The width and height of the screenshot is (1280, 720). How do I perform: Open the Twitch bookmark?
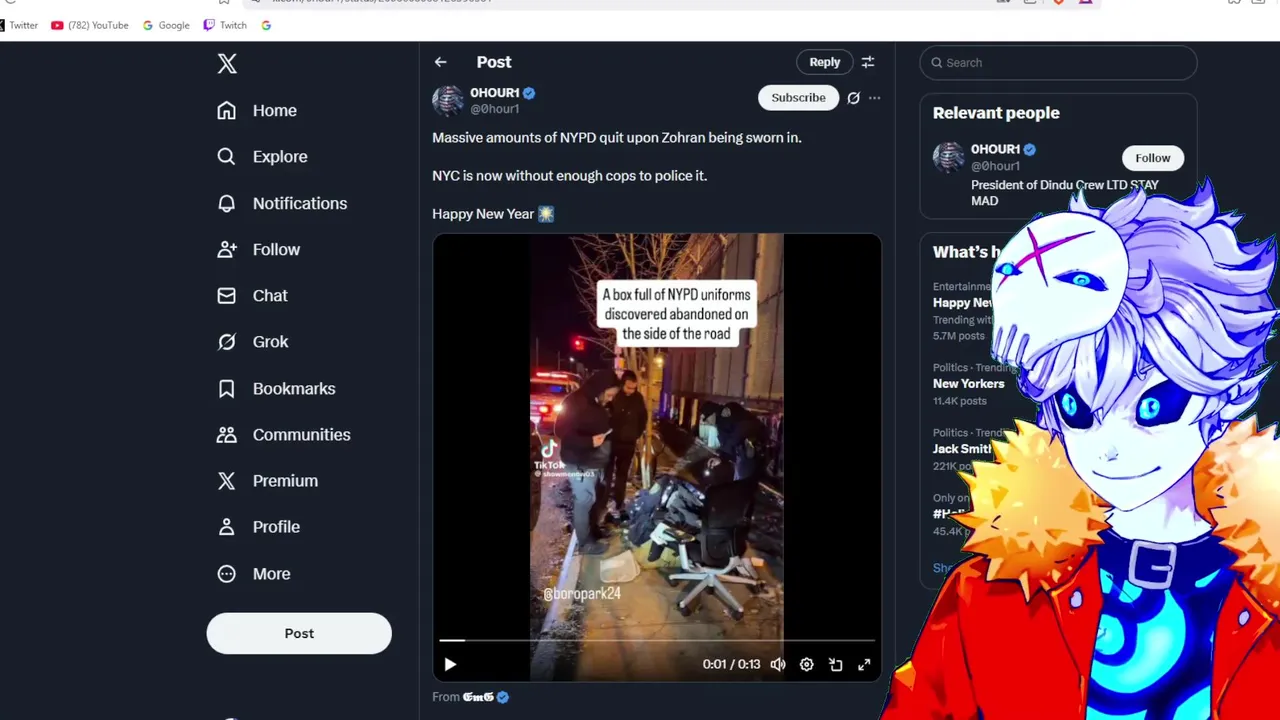(225, 25)
